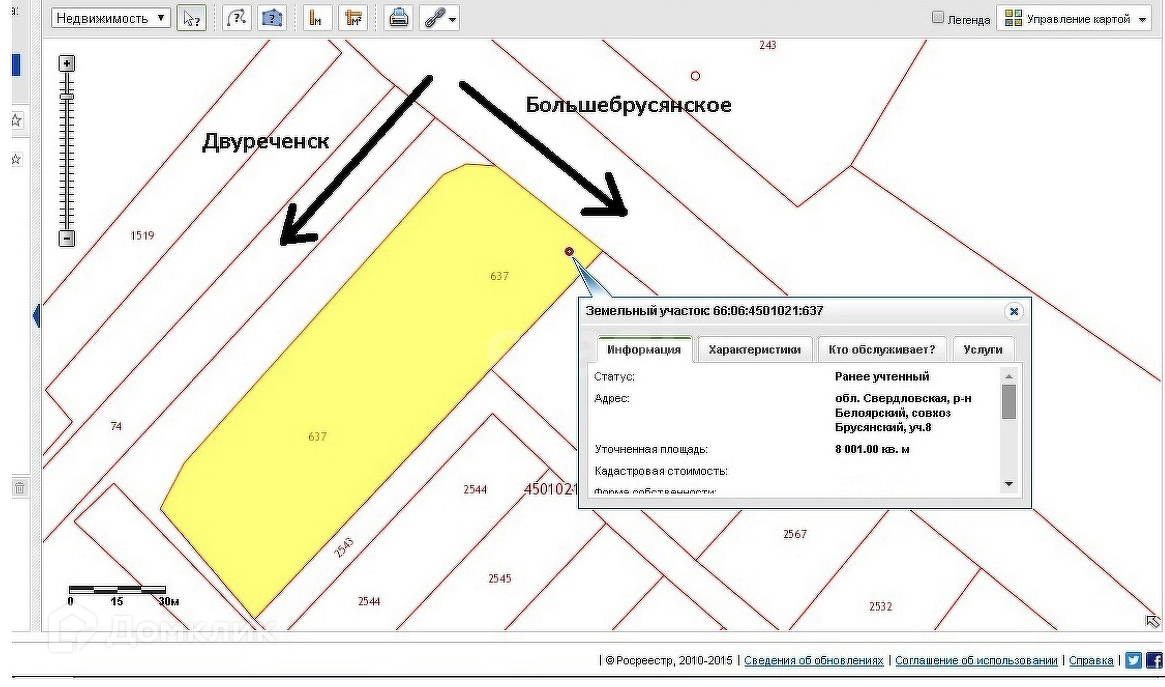This screenshot has height=687, width=1165.
Task: Click the Уточненная площадь label
Action: pos(652,449)
